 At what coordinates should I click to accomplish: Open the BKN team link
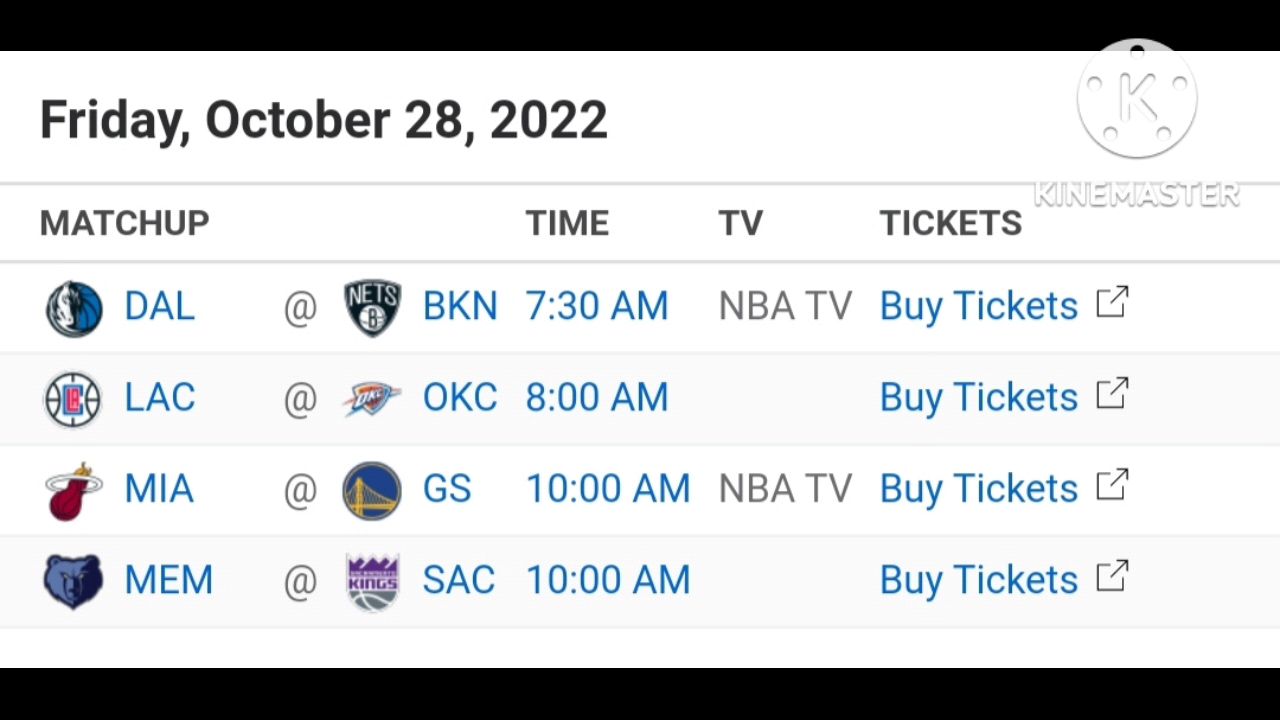[x=460, y=307]
